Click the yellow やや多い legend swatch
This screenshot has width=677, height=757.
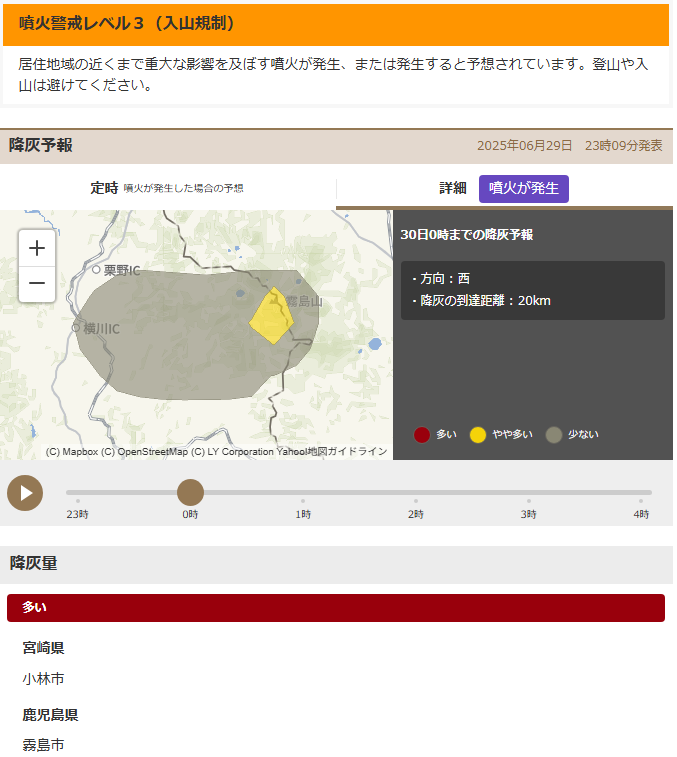[x=478, y=435]
